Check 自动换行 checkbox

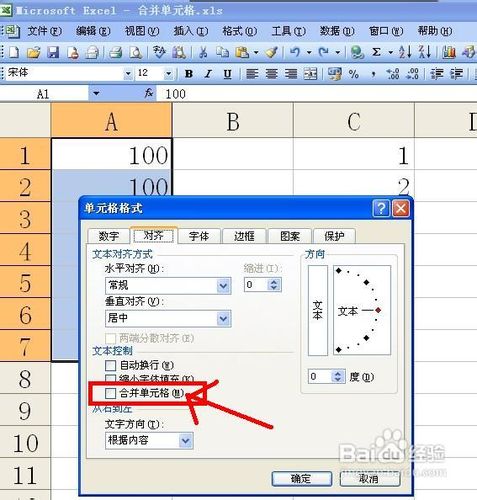tap(110, 366)
